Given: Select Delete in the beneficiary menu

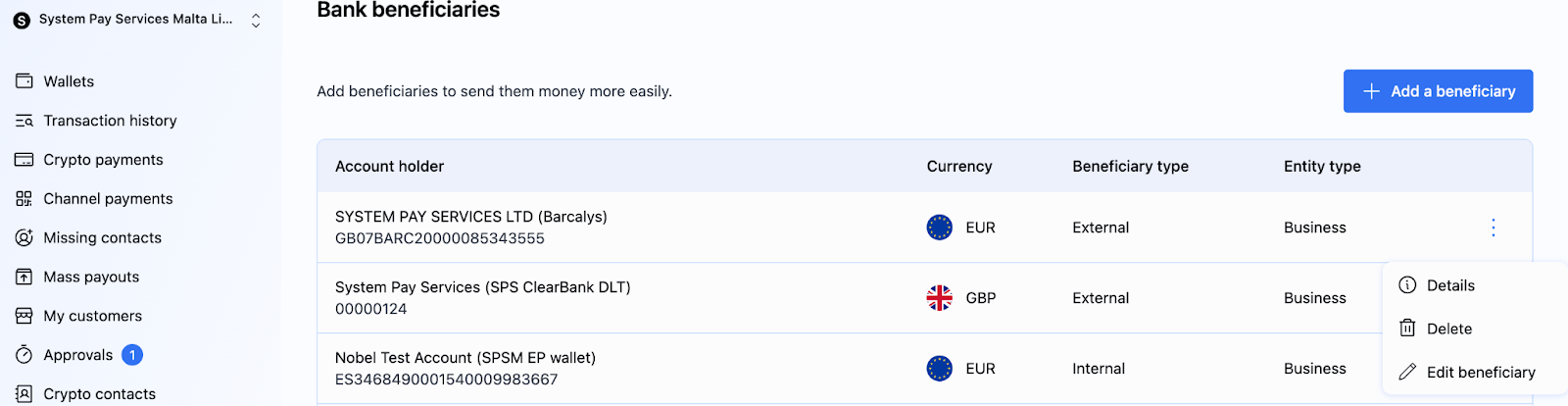Looking at the screenshot, I should (1448, 329).
